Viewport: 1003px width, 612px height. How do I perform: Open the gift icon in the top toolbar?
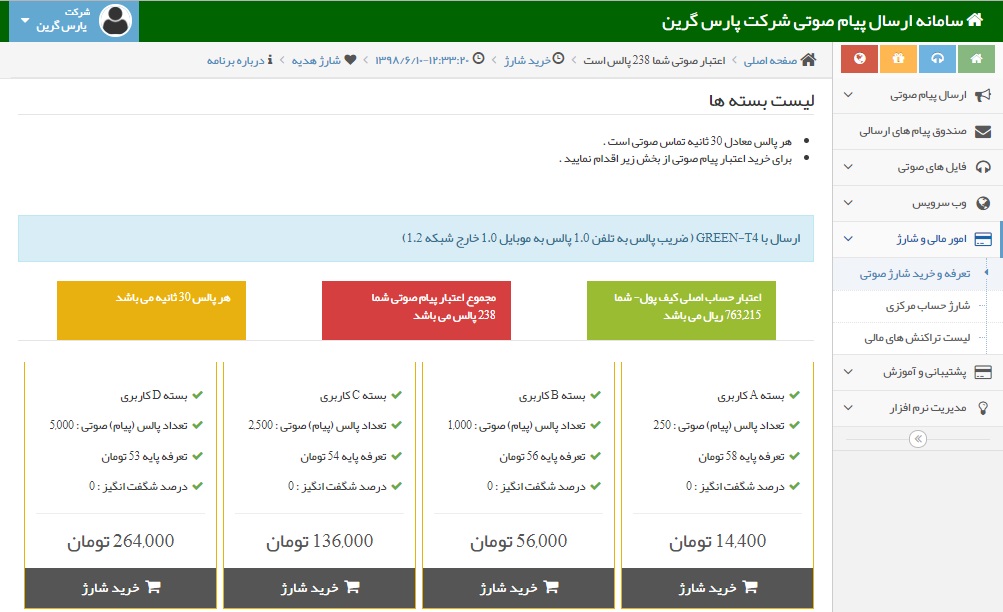coord(897,59)
